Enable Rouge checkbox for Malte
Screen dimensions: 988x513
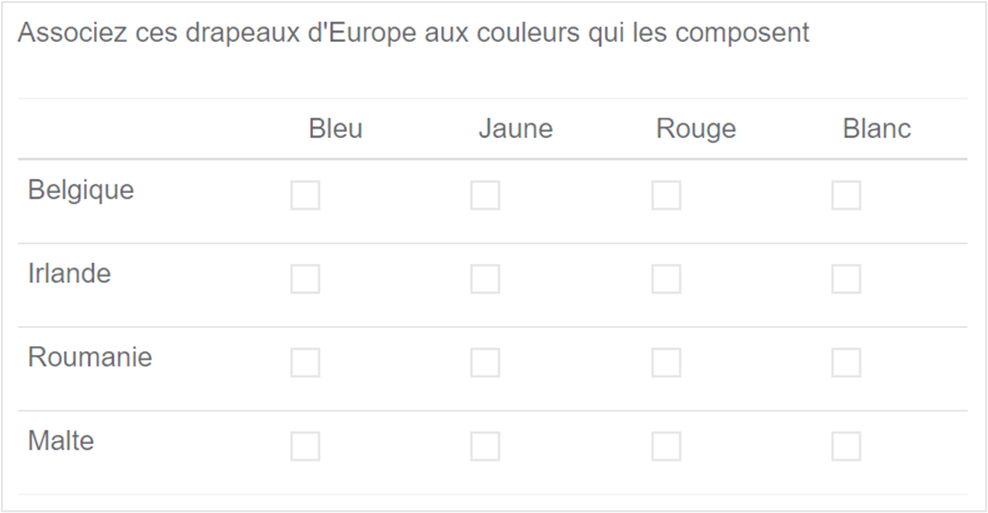click(x=666, y=446)
